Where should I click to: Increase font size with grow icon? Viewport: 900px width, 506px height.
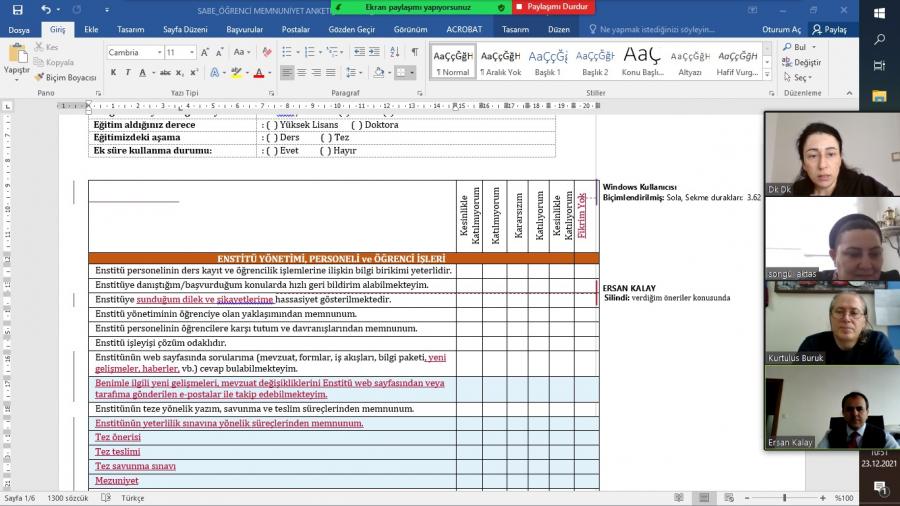pos(205,52)
